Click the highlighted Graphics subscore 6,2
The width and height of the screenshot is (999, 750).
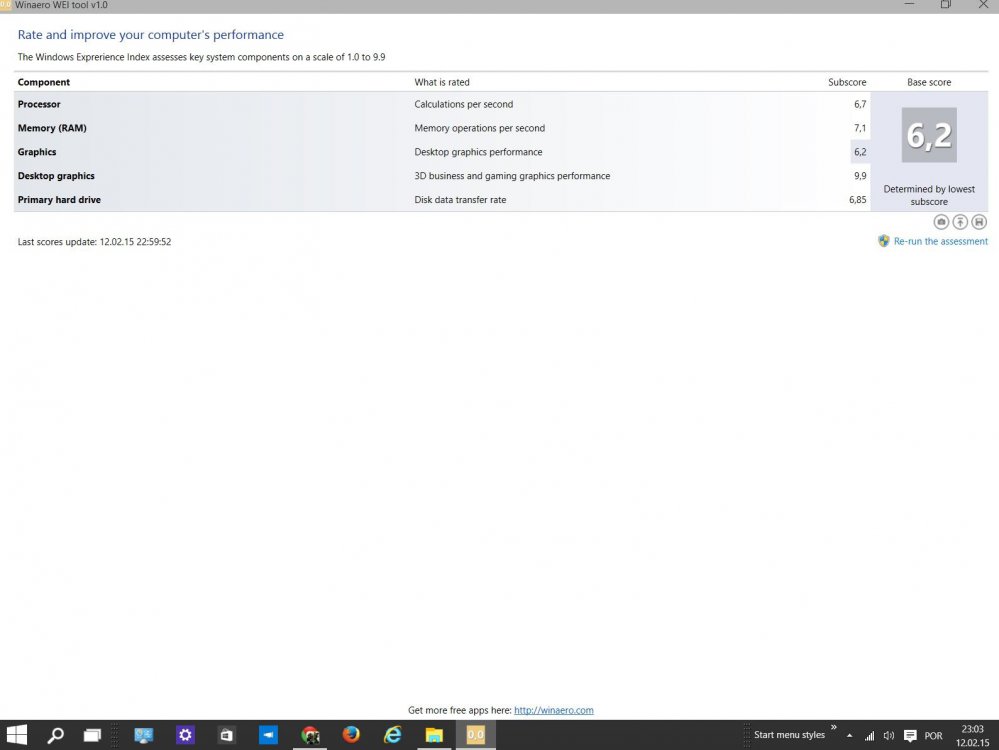click(x=860, y=152)
